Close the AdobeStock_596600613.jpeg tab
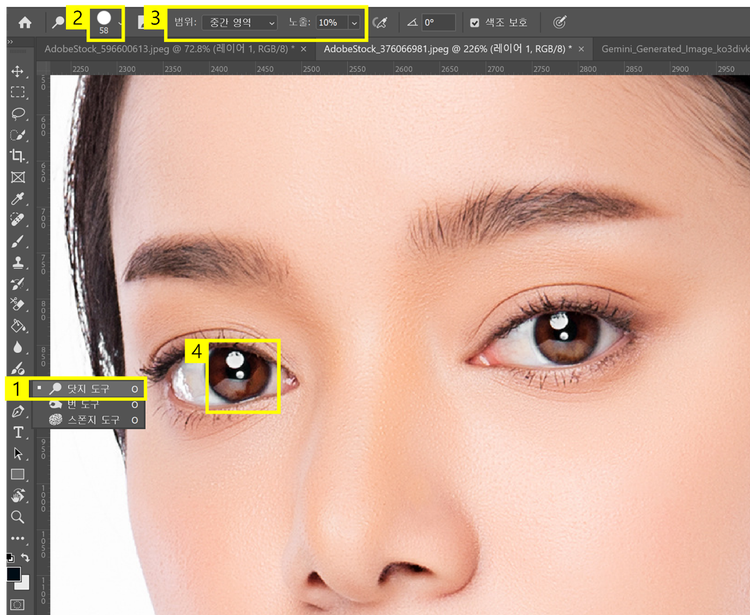Viewport: 750px width, 615px height. [303, 49]
